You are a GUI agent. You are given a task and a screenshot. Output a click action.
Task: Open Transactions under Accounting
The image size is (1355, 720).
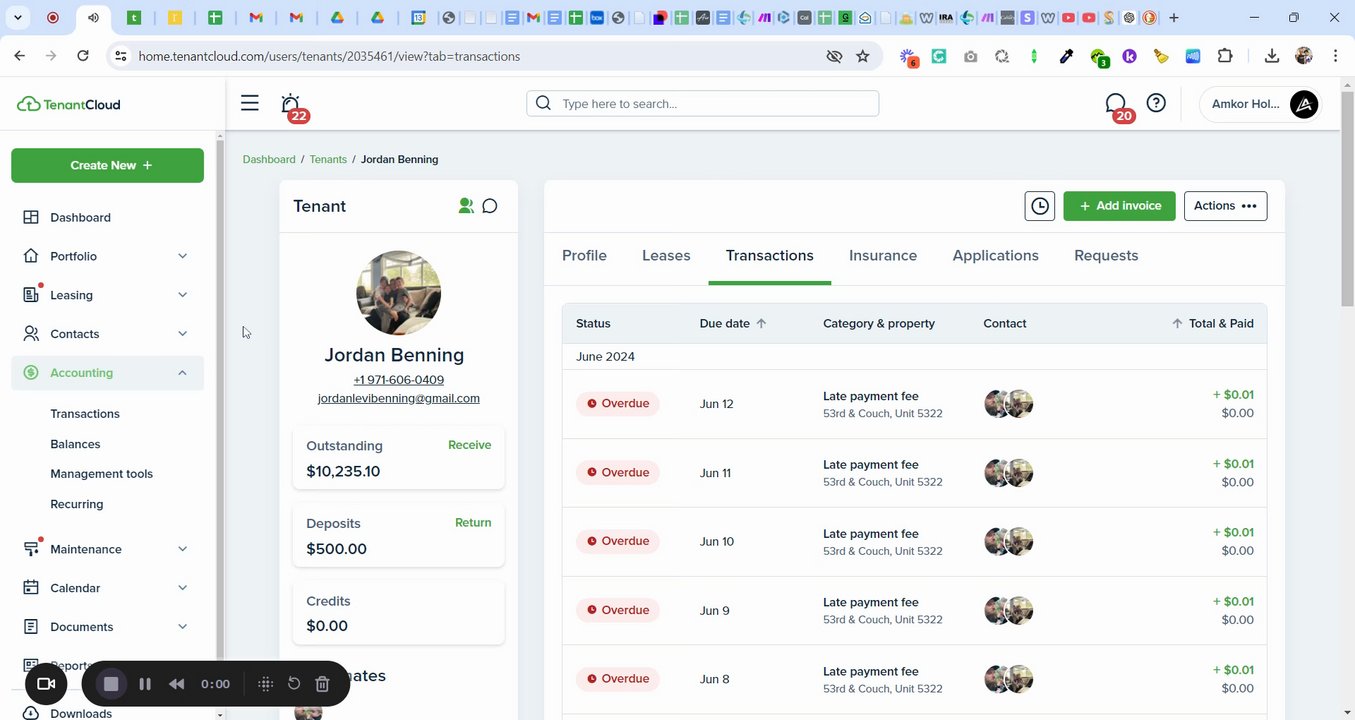85,414
